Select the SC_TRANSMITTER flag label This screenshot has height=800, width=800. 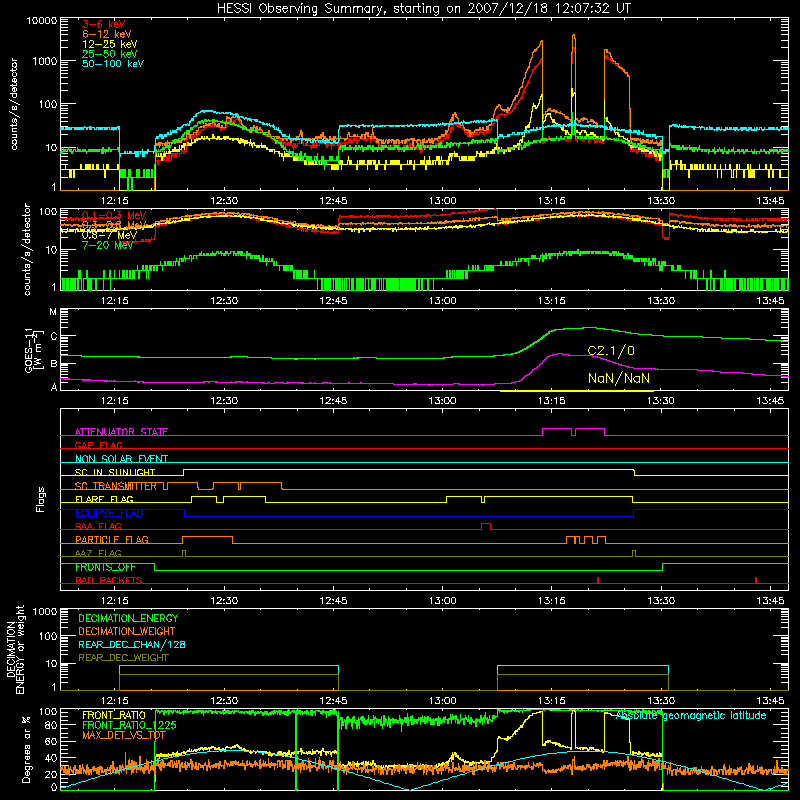click(116, 486)
